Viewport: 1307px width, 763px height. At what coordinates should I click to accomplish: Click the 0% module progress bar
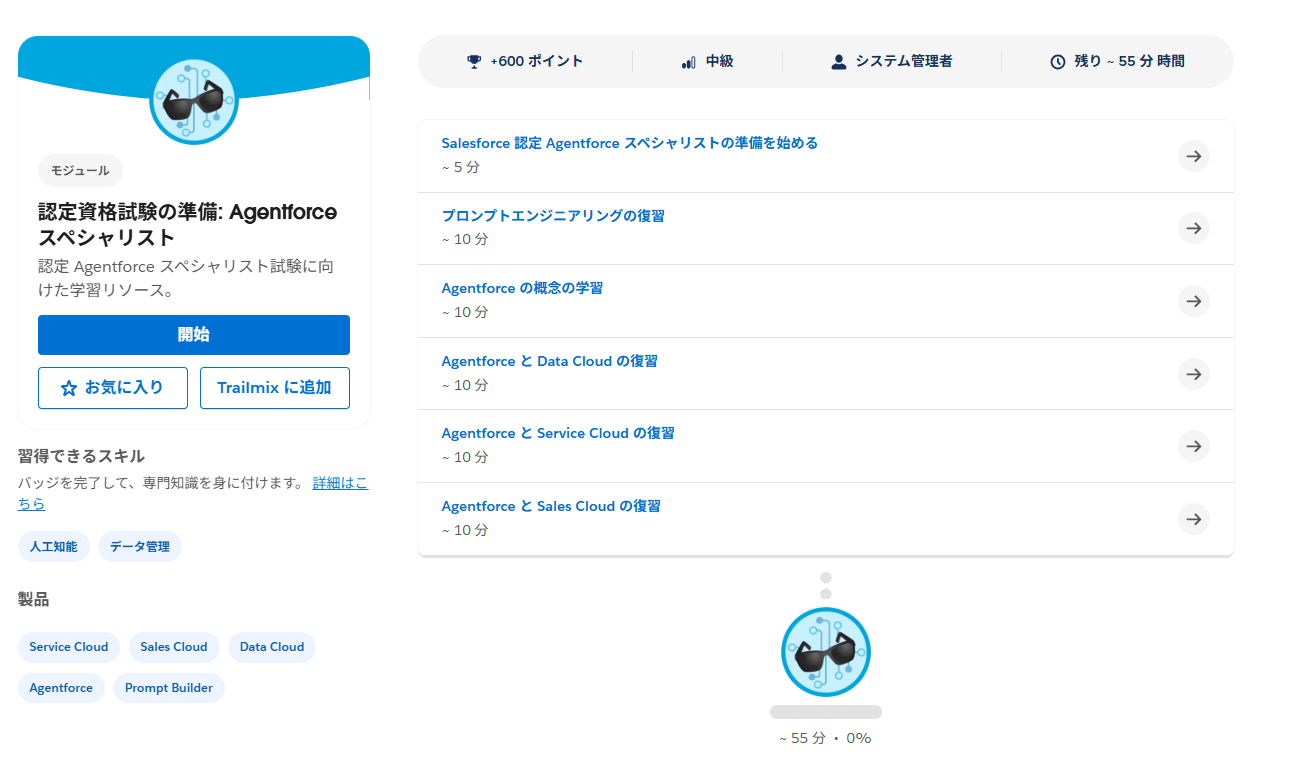coord(825,712)
